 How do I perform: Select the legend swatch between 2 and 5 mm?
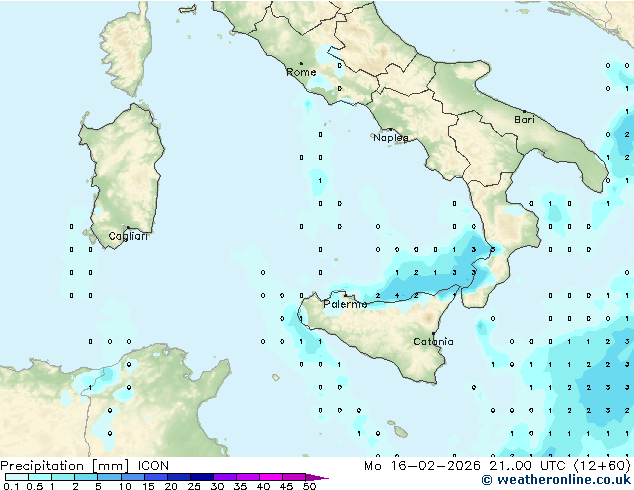tap(86, 477)
